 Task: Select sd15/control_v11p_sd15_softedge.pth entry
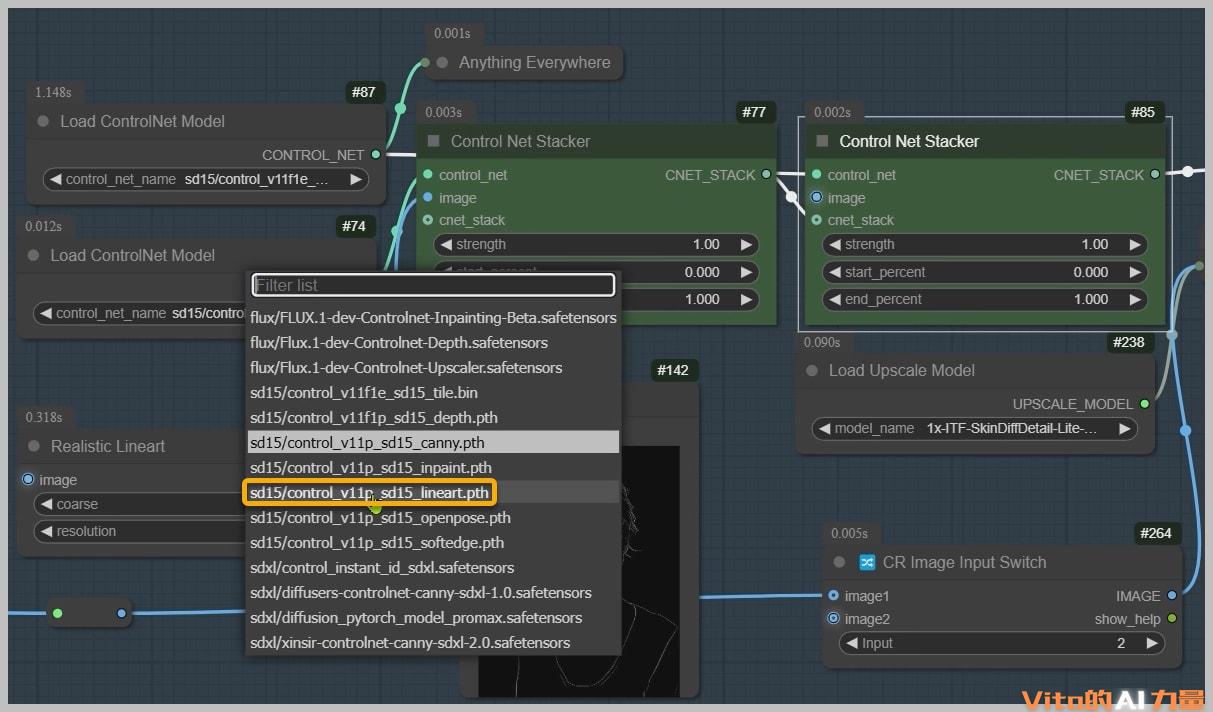pos(433,542)
